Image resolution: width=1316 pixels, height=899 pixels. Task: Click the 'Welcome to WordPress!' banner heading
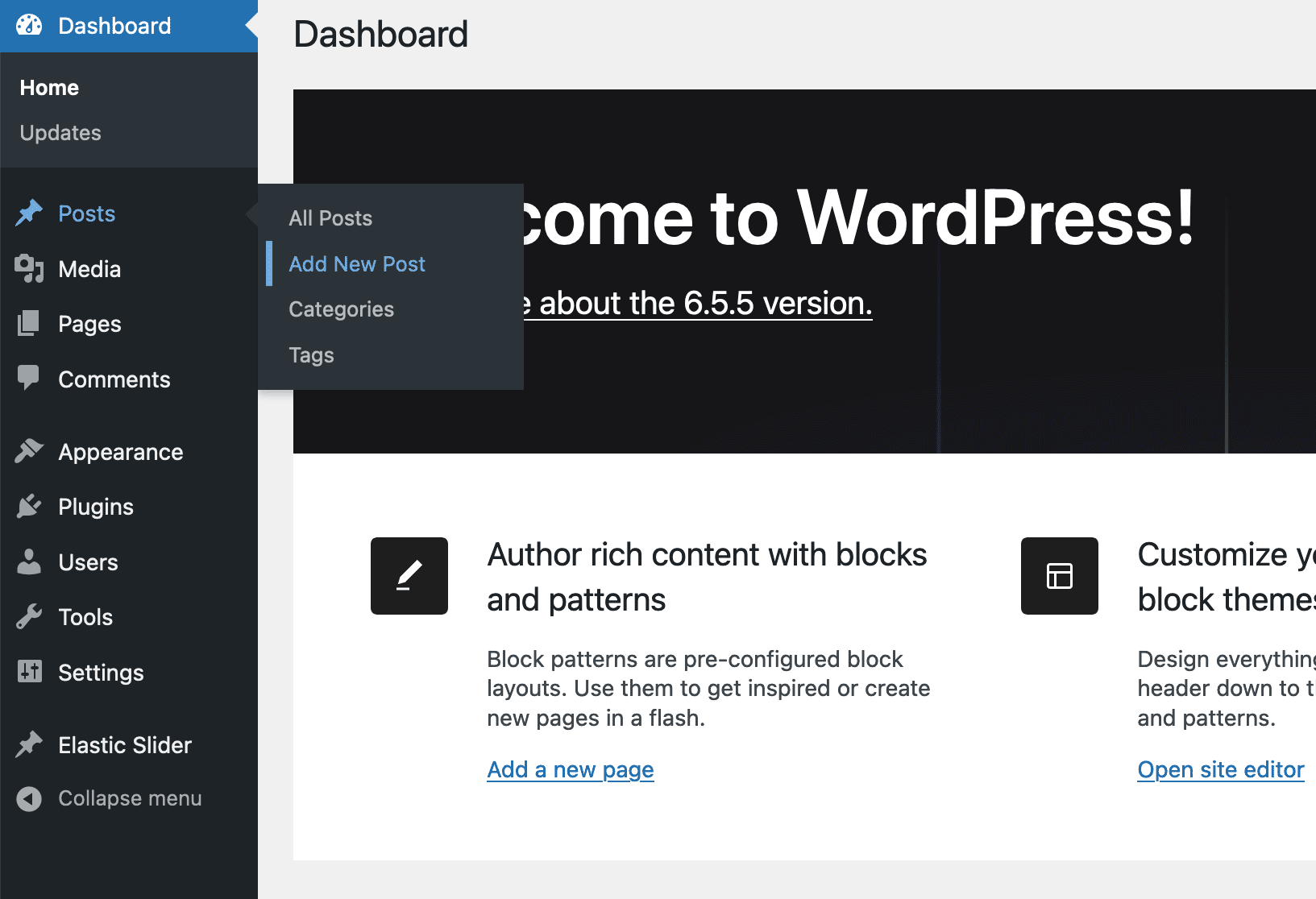(859, 217)
